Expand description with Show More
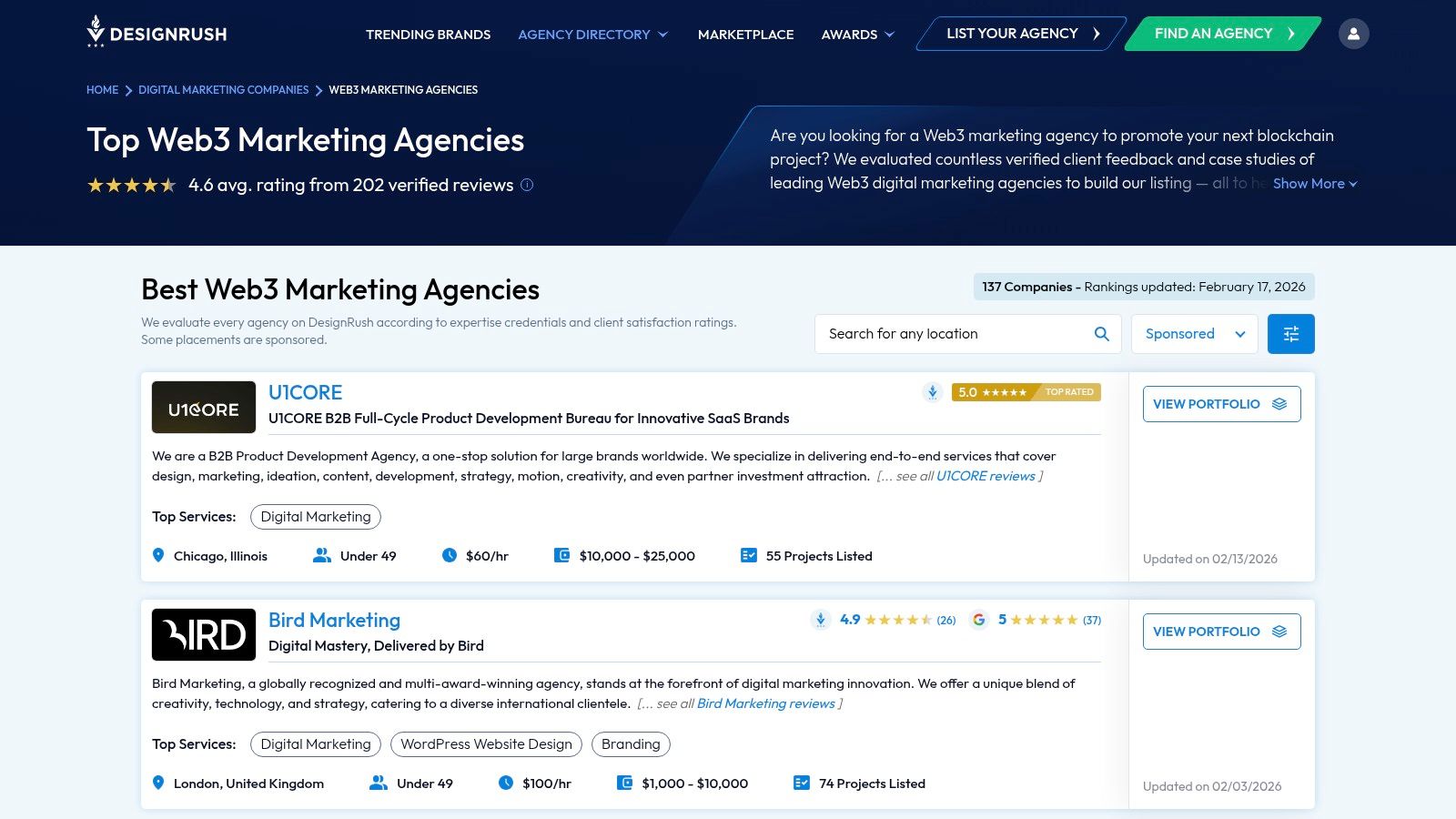1456x819 pixels. [1315, 184]
